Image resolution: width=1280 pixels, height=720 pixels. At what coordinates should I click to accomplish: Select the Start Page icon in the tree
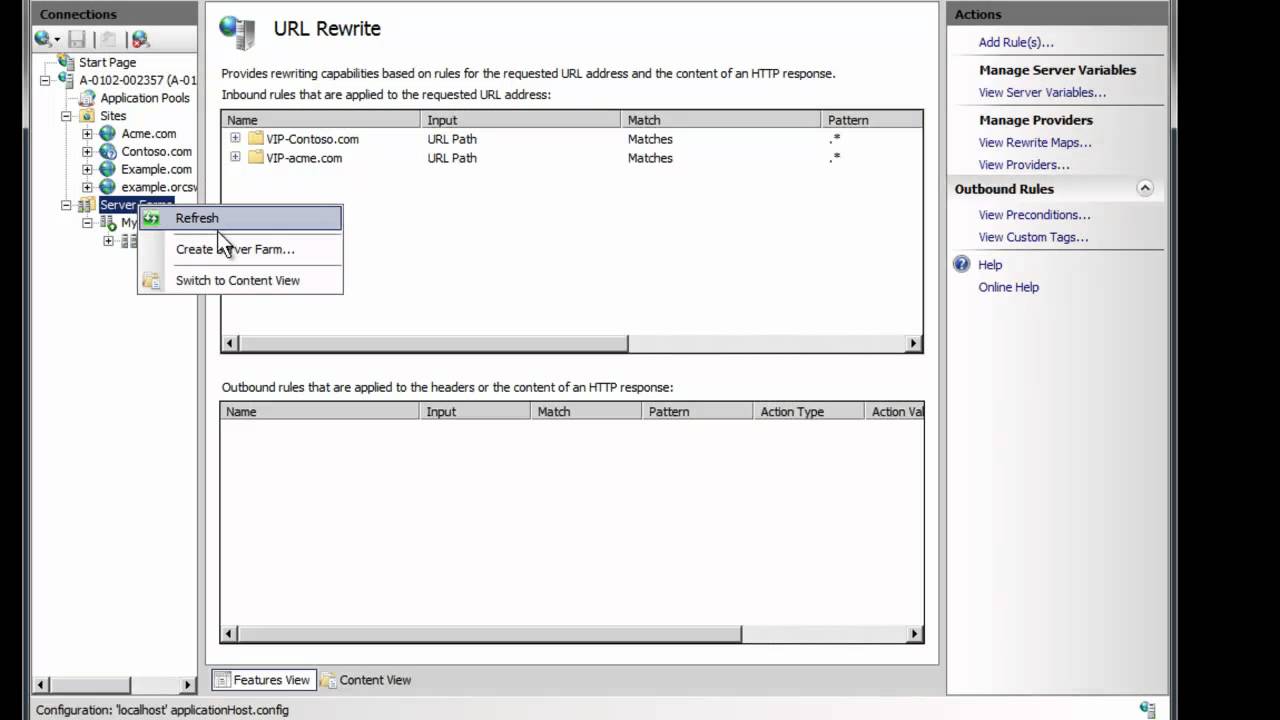click(x=67, y=62)
